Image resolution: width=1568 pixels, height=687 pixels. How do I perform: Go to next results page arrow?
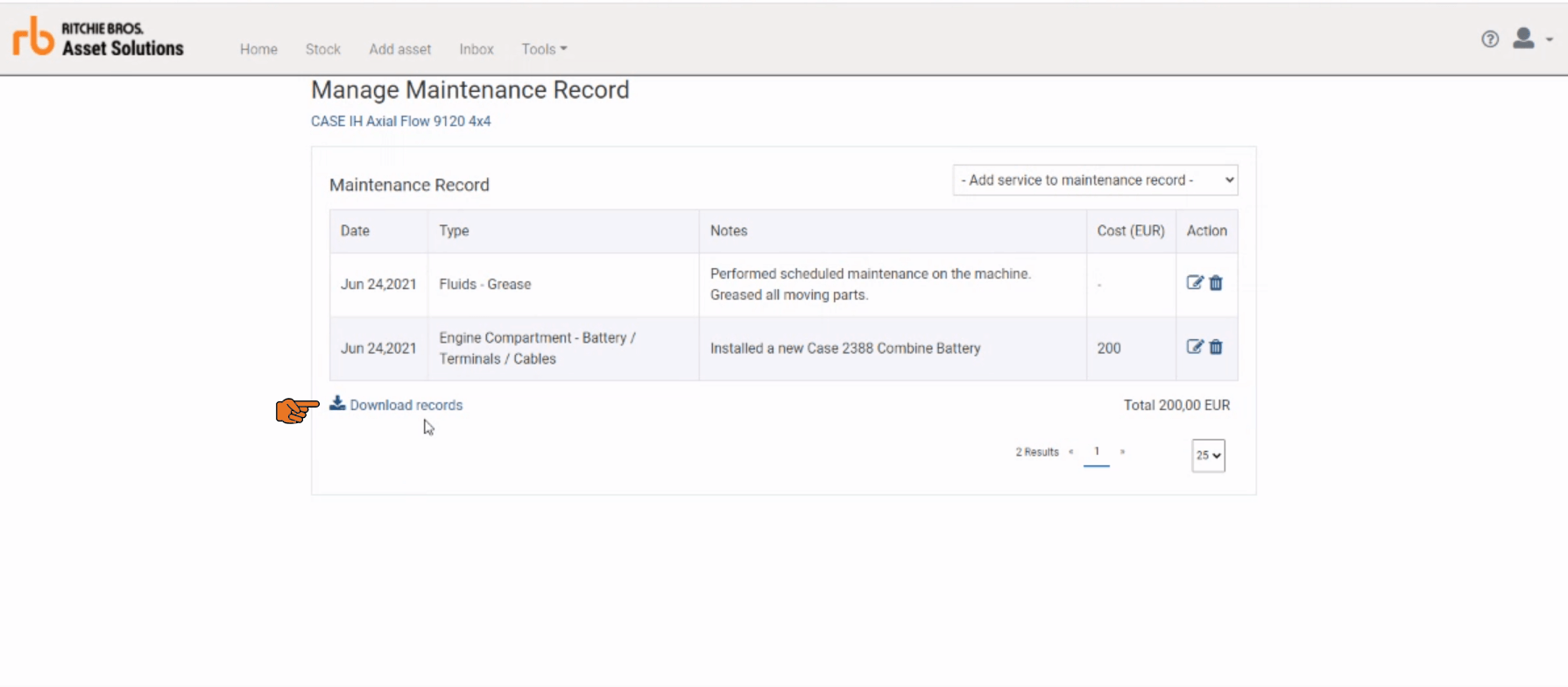tap(1122, 452)
